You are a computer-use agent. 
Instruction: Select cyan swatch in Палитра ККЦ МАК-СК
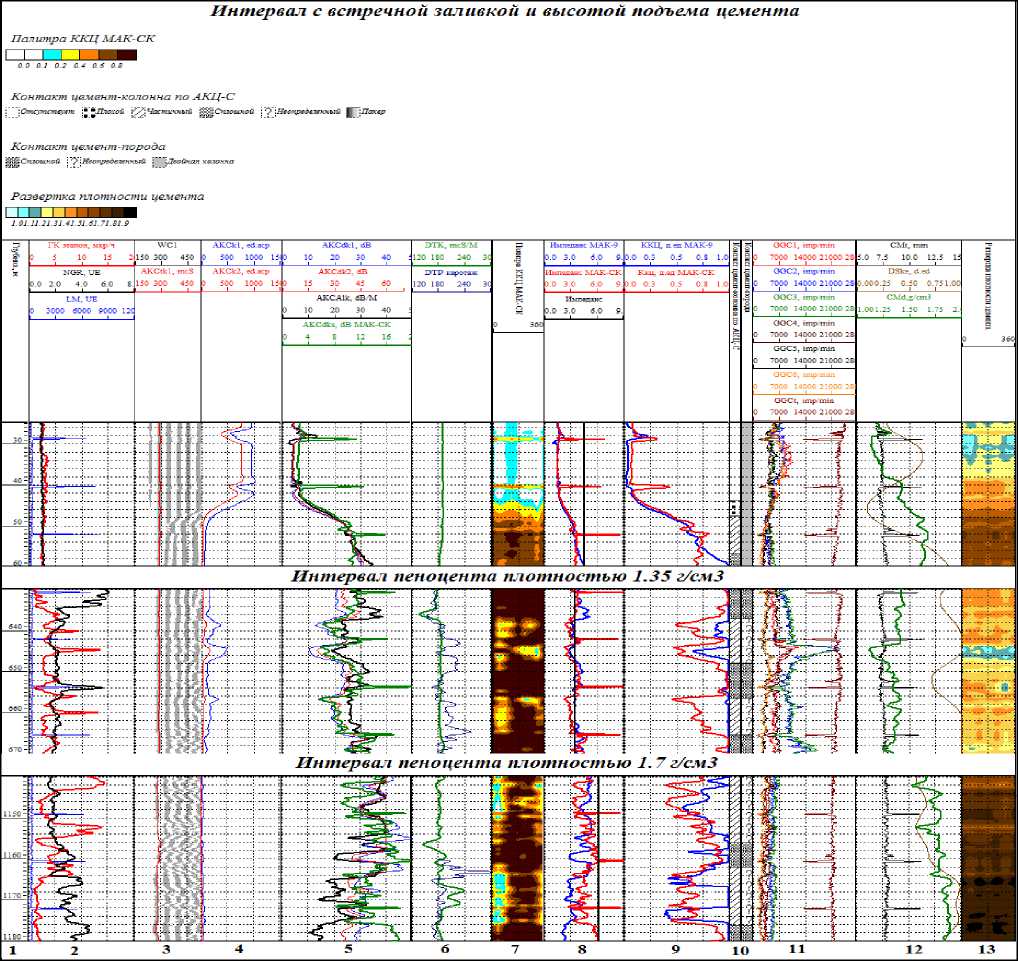[x=53, y=55]
